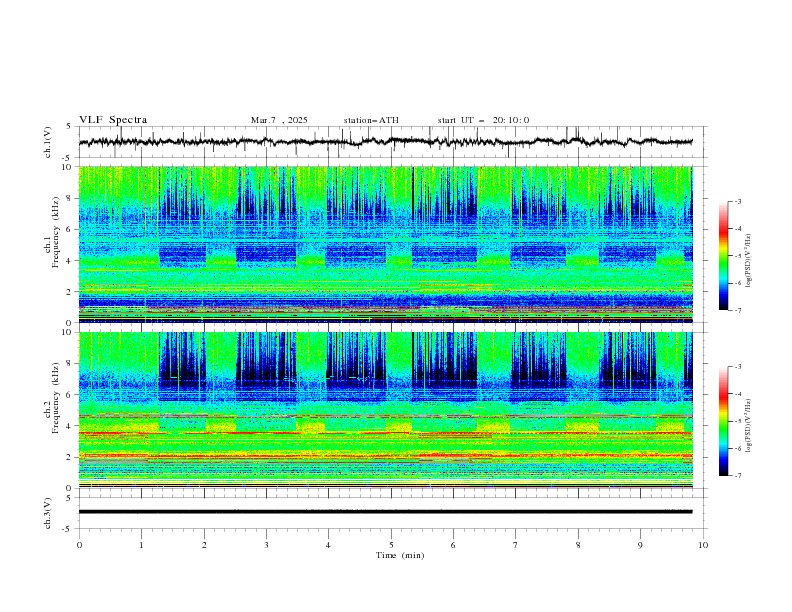This screenshot has height=612, width=792.
Task: Click the "VLF Spectra" plot title
Action: (x=113, y=120)
